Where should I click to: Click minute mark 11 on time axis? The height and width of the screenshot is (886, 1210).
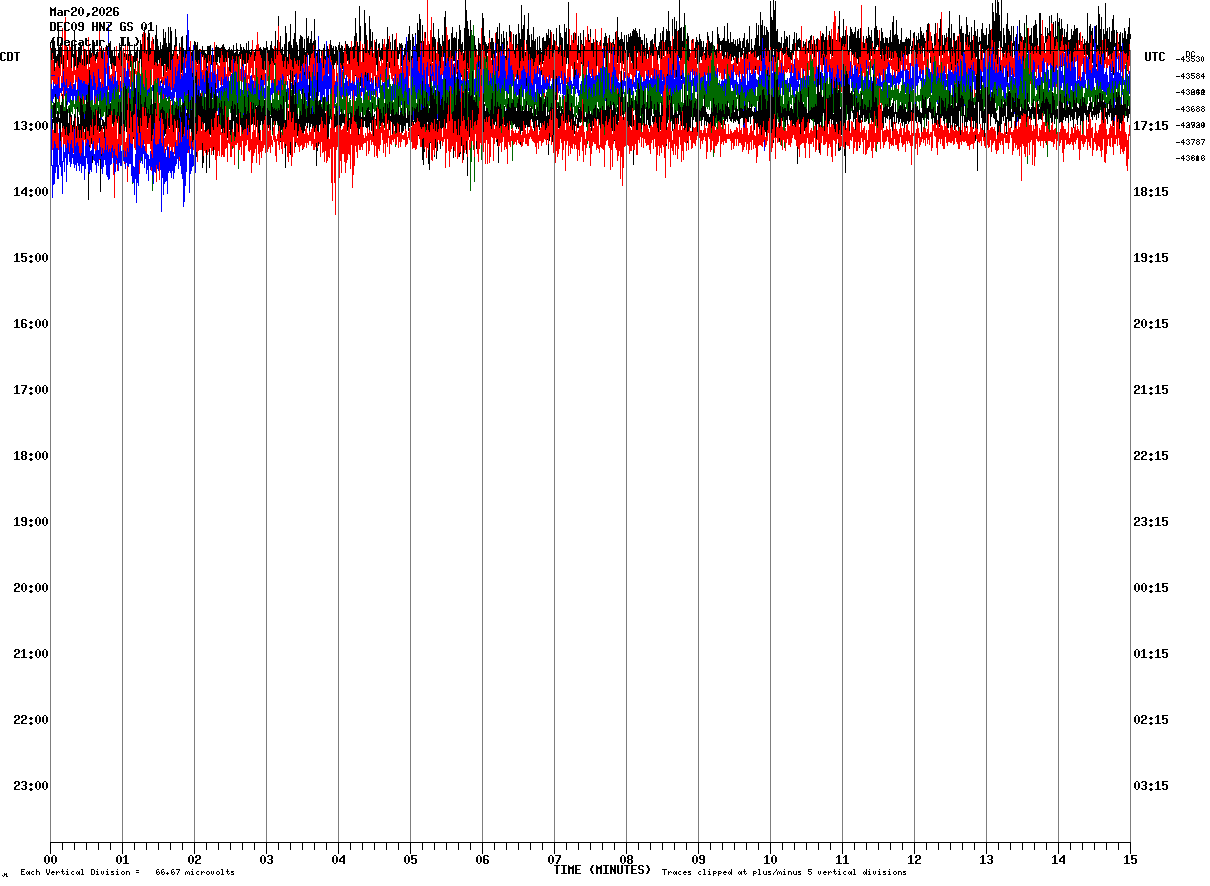pyautogui.click(x=842, y=860)
